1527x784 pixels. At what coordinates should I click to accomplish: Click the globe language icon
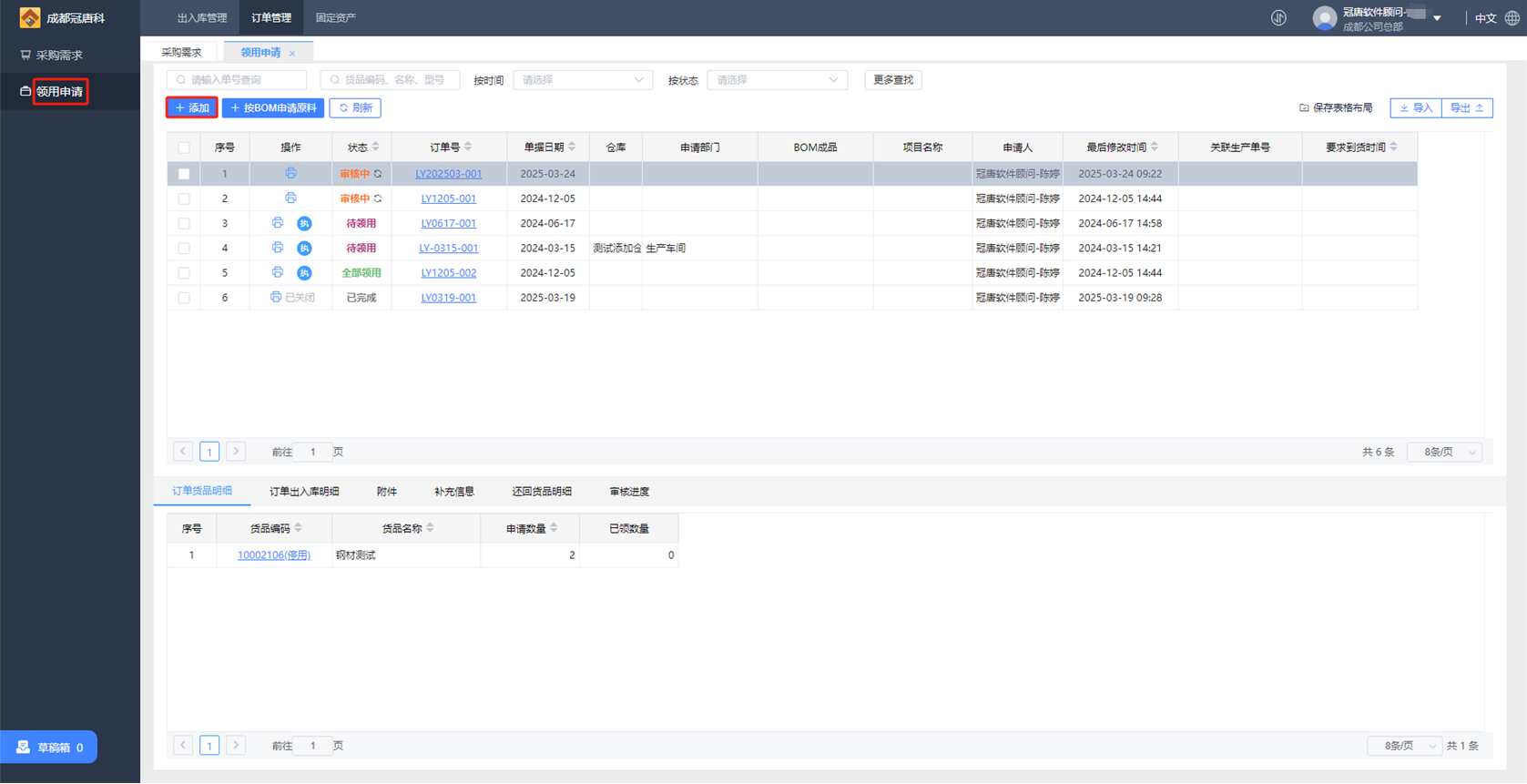(1512, 18)
